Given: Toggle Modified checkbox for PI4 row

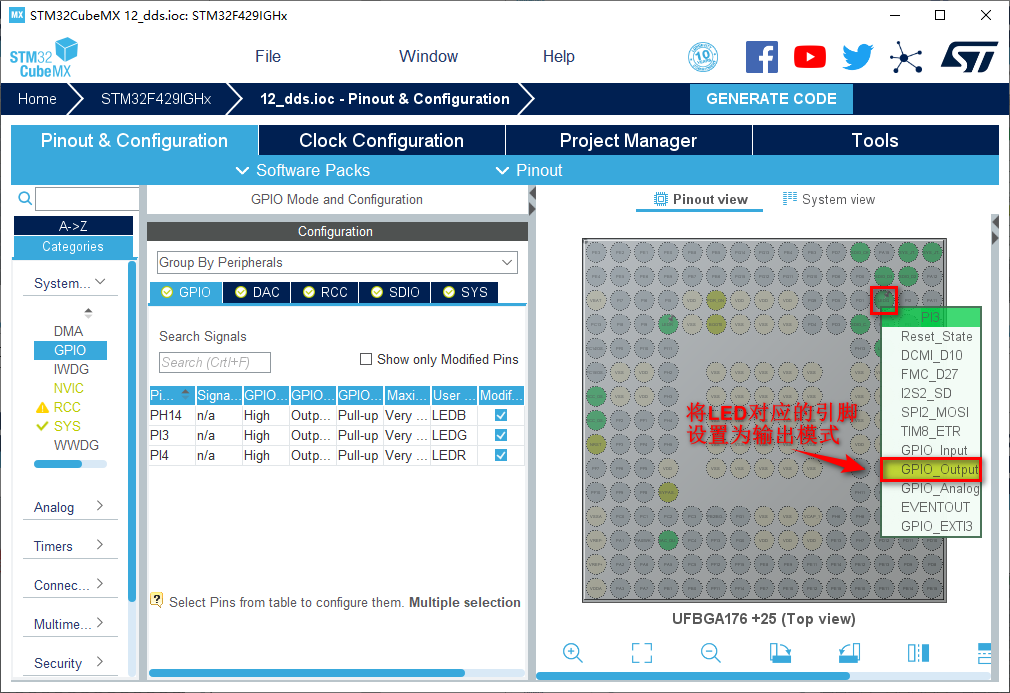Looking at the screenshot, I should pos(501,455).
